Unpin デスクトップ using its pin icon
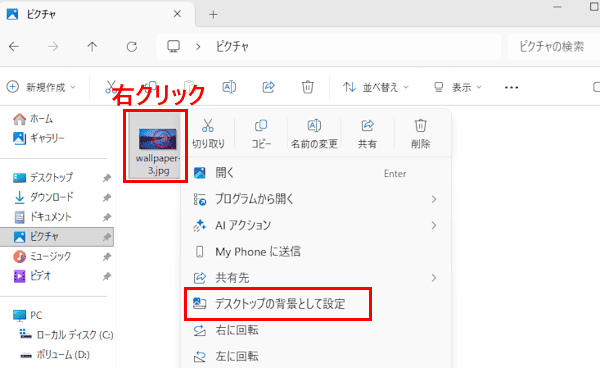Screen dimensions: 600x368 (x=107, y=178)
